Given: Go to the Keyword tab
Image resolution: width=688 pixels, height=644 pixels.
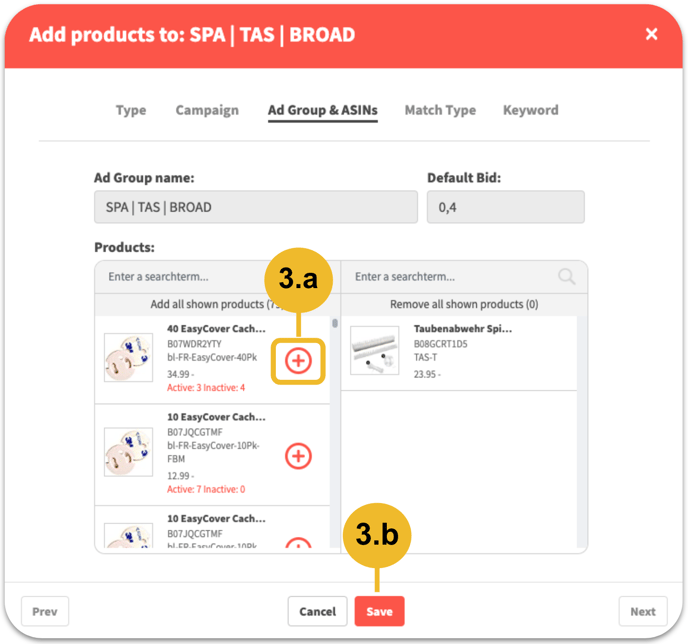Looking at the screenshot, I should 530,110.
